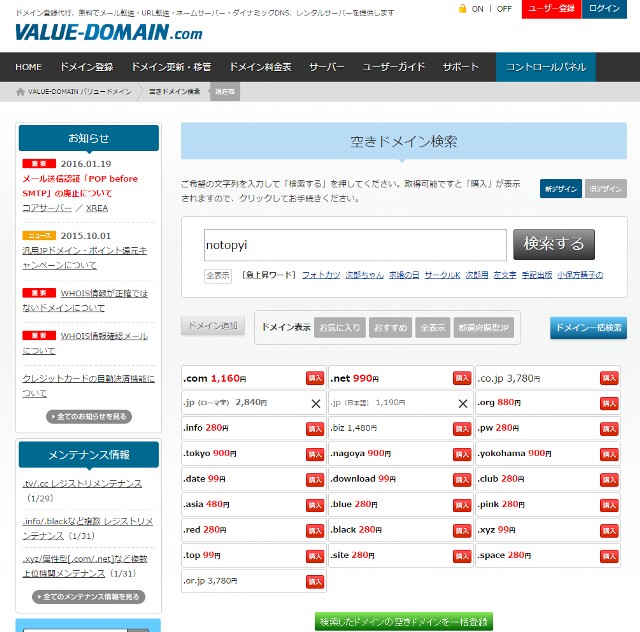The width and height of the screenshot is (640, 632).
Task: Select the 旧デザイン layout toggle
Action: click(606, 189)
